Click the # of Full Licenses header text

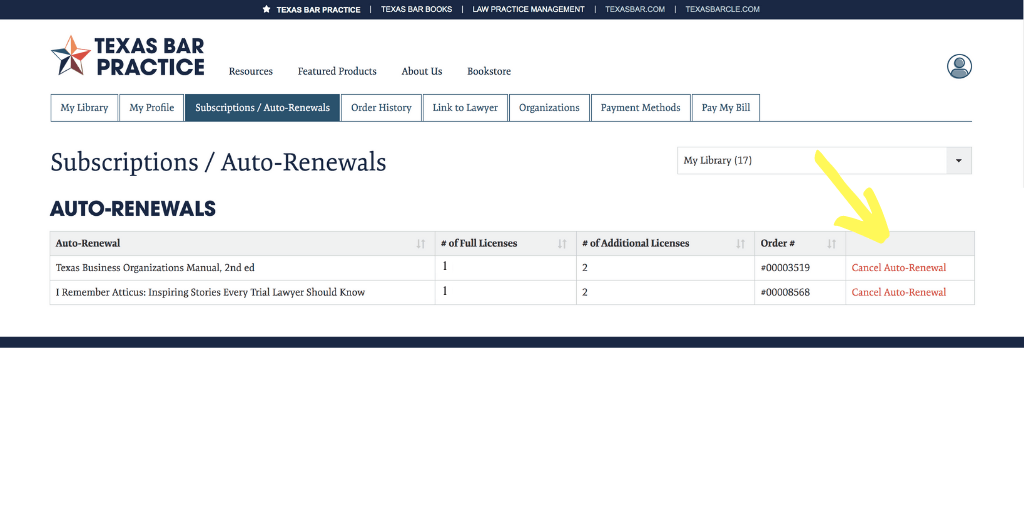click(x=479, y=244)
